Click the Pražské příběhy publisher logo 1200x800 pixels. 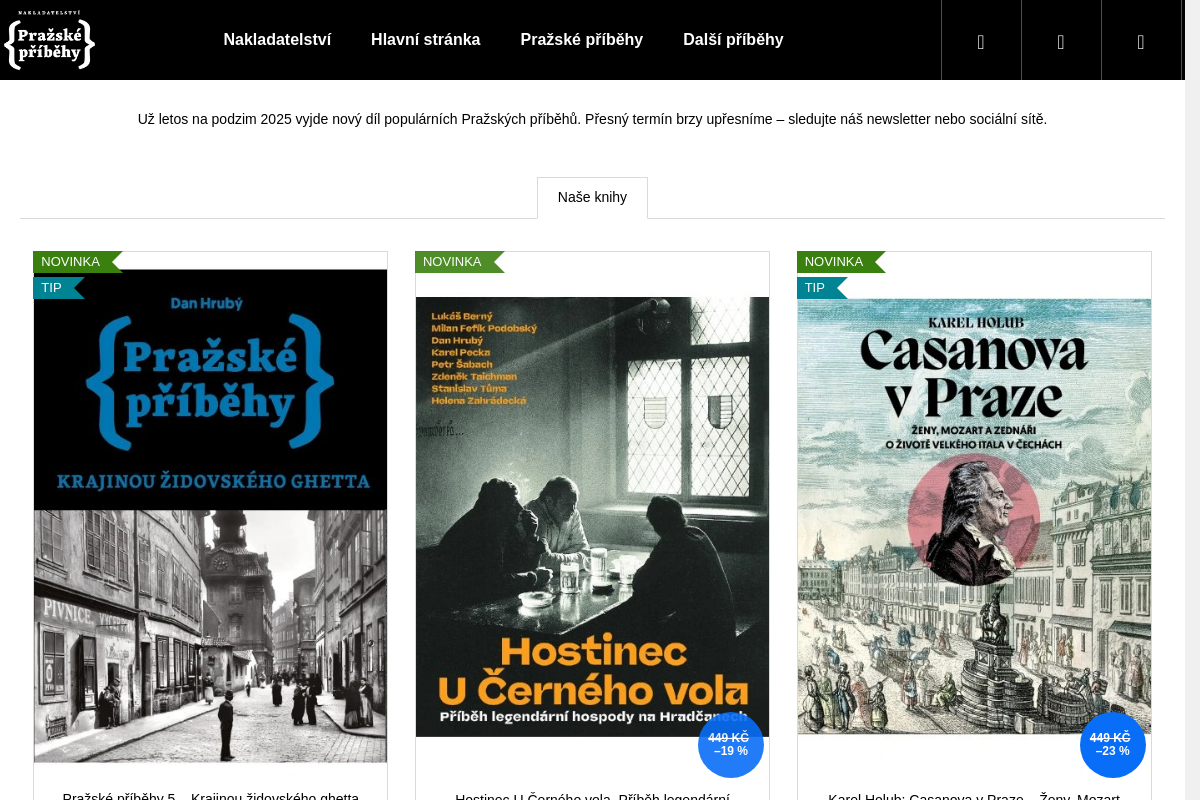(x=49, y=40)
